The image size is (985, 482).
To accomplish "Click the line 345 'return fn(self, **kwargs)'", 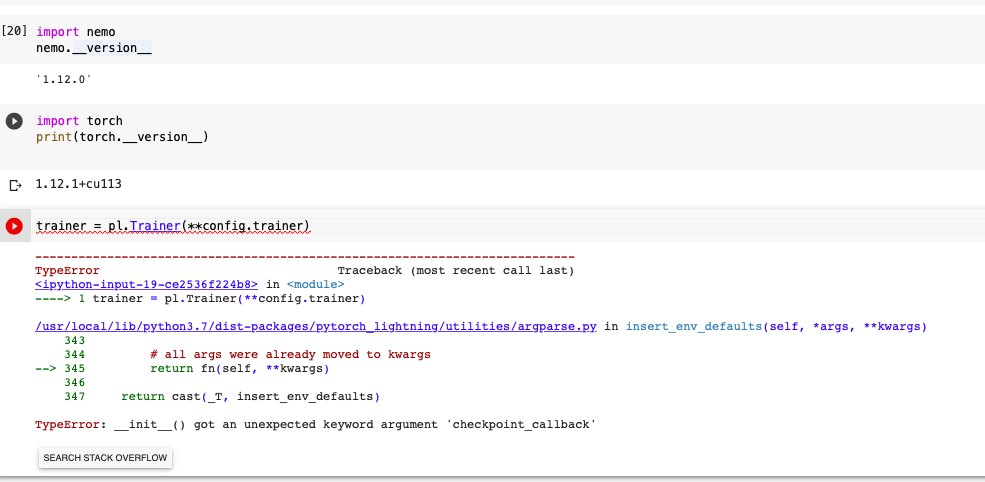I will 239,369.
